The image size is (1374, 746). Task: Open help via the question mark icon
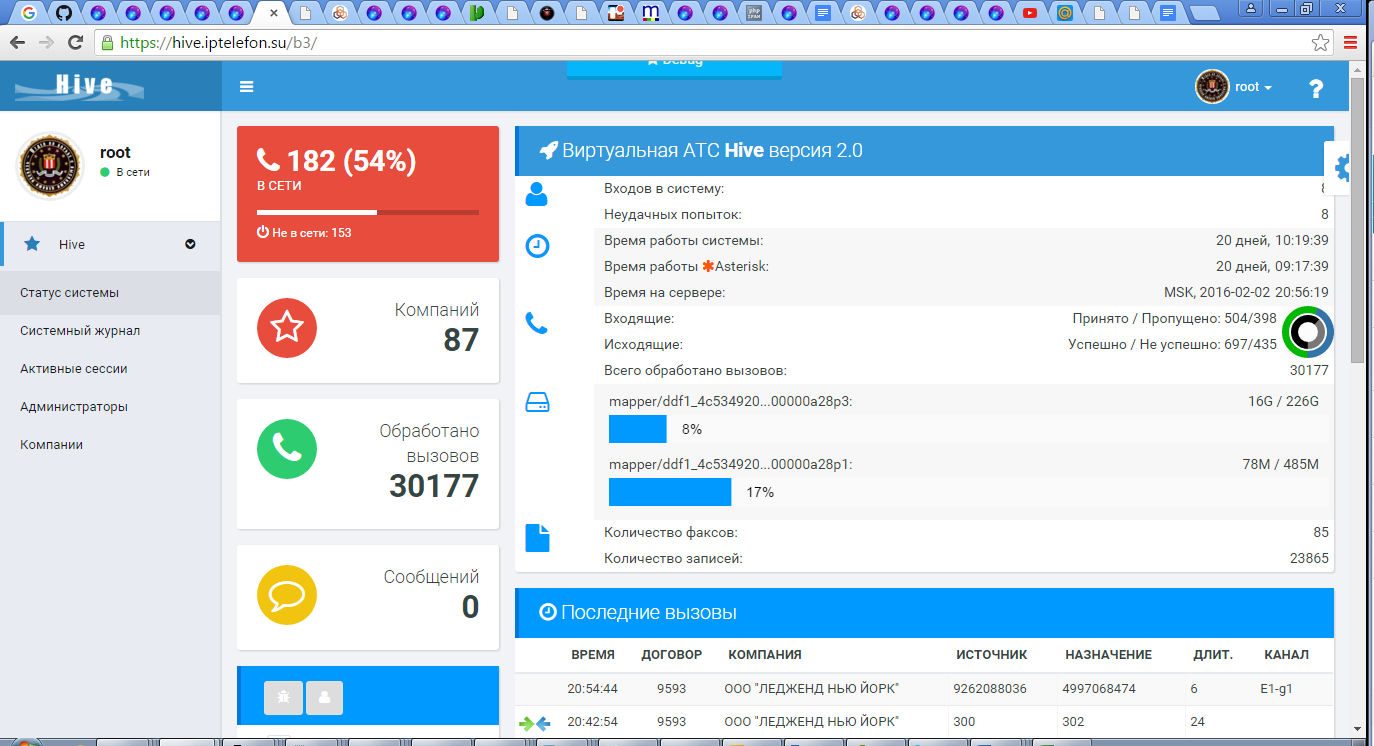point(1316,88)
